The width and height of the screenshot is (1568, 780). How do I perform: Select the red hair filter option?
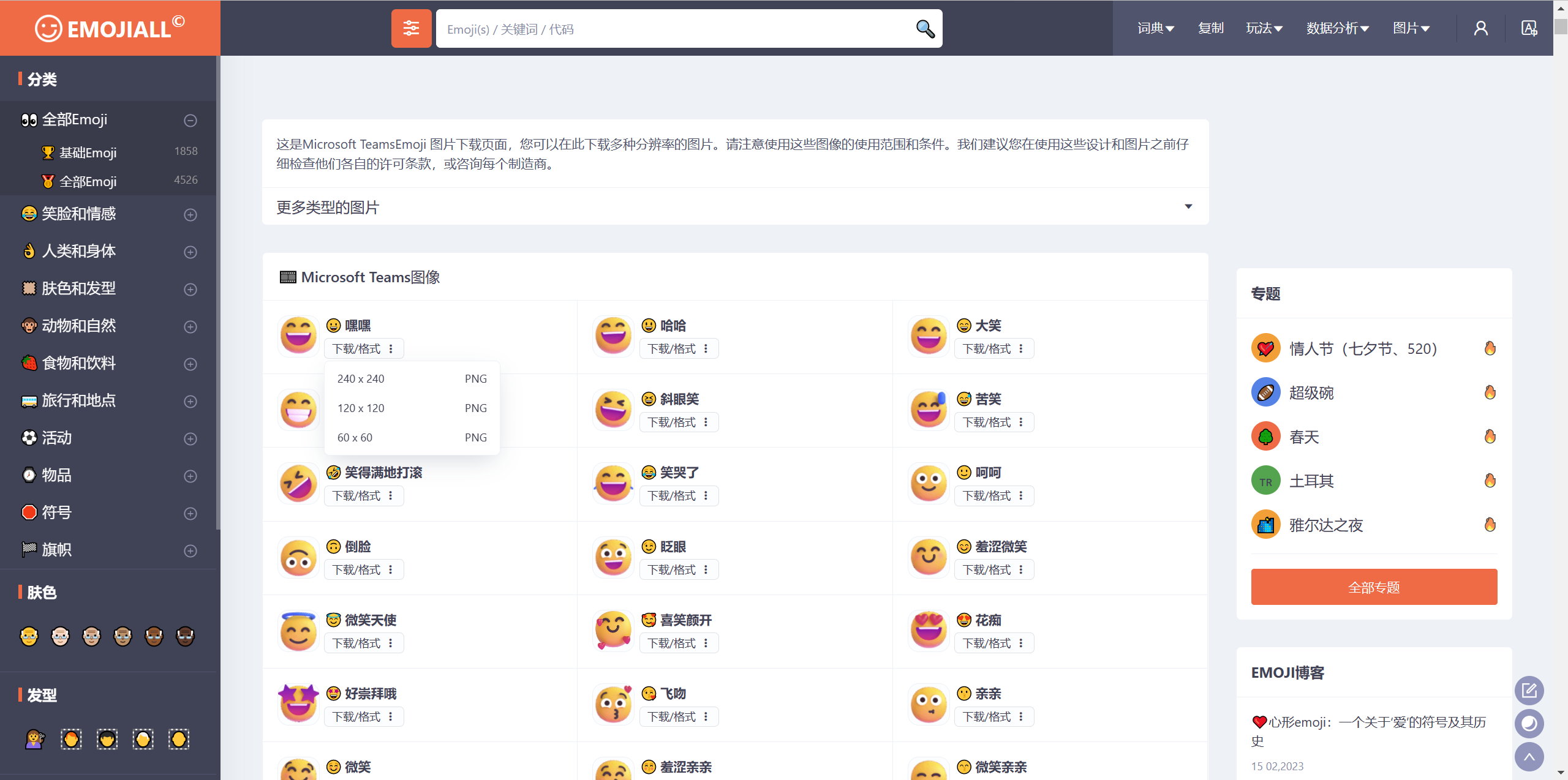pos(70,739)
